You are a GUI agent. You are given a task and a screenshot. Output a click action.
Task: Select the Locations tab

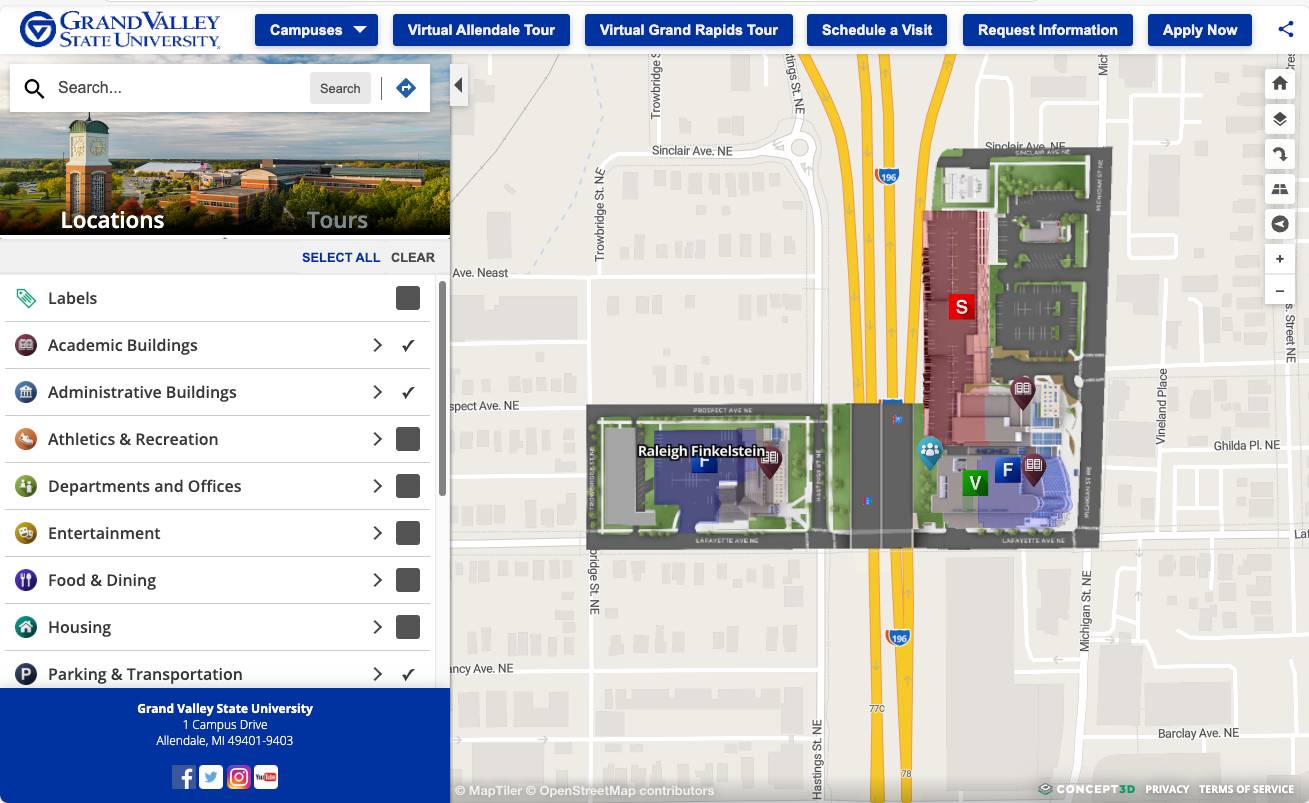point(112,220)
